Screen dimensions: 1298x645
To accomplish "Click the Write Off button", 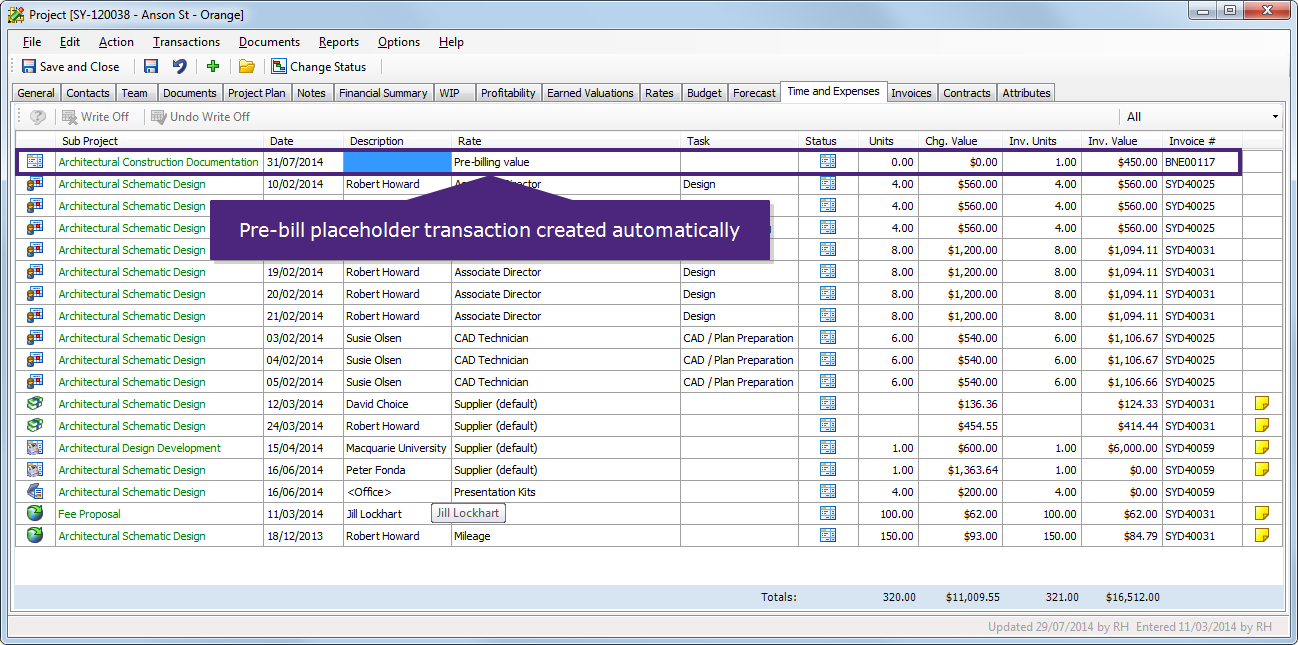I will 97,116.
